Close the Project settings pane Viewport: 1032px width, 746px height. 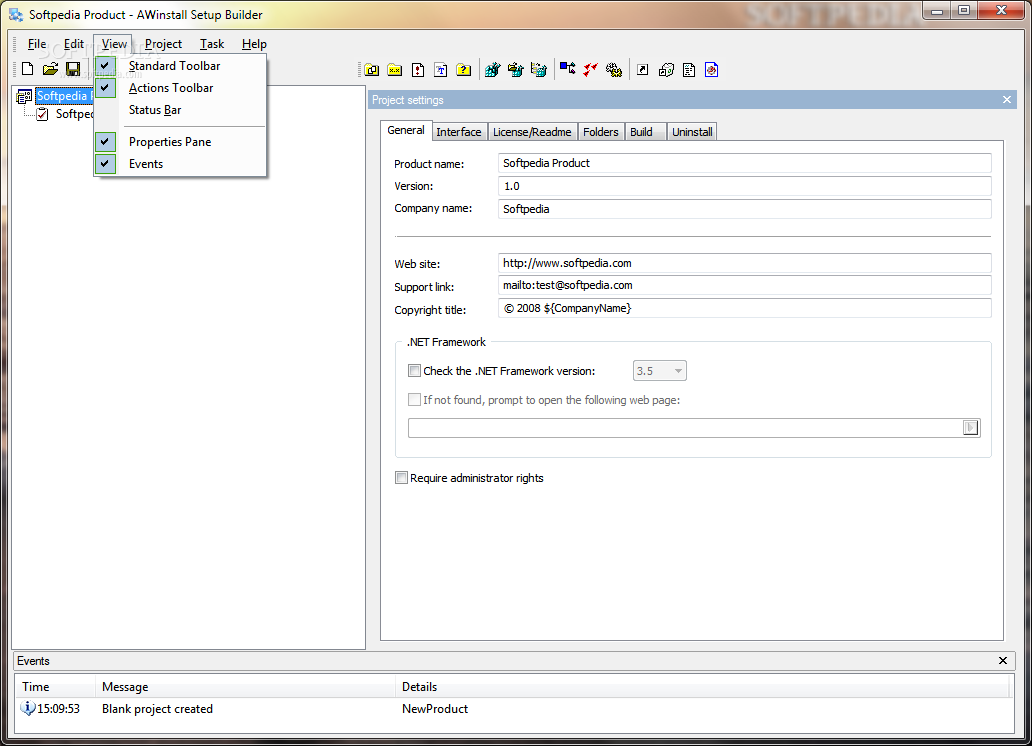coord(1006,99)
